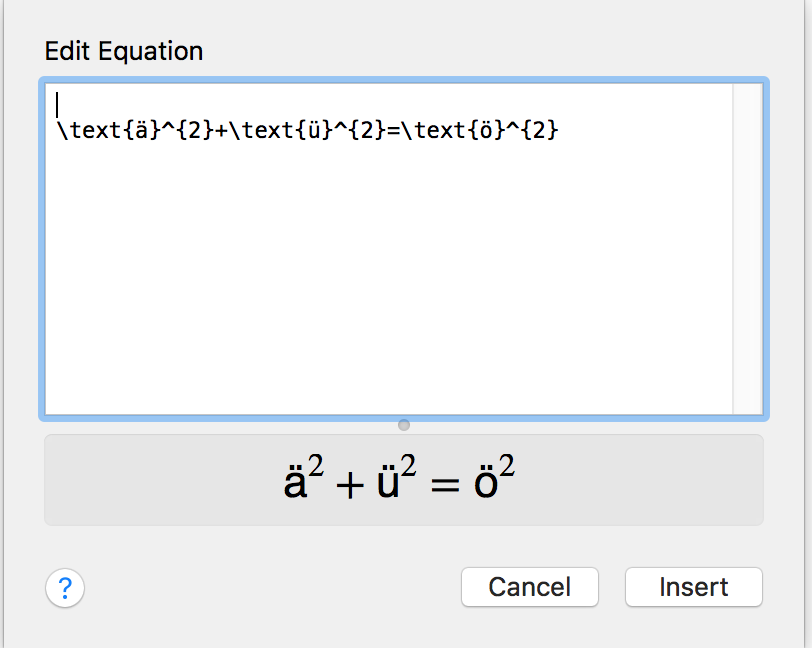
Task: Open help with the question mark button
Action: pyautogui.click(x=65, y=588)
